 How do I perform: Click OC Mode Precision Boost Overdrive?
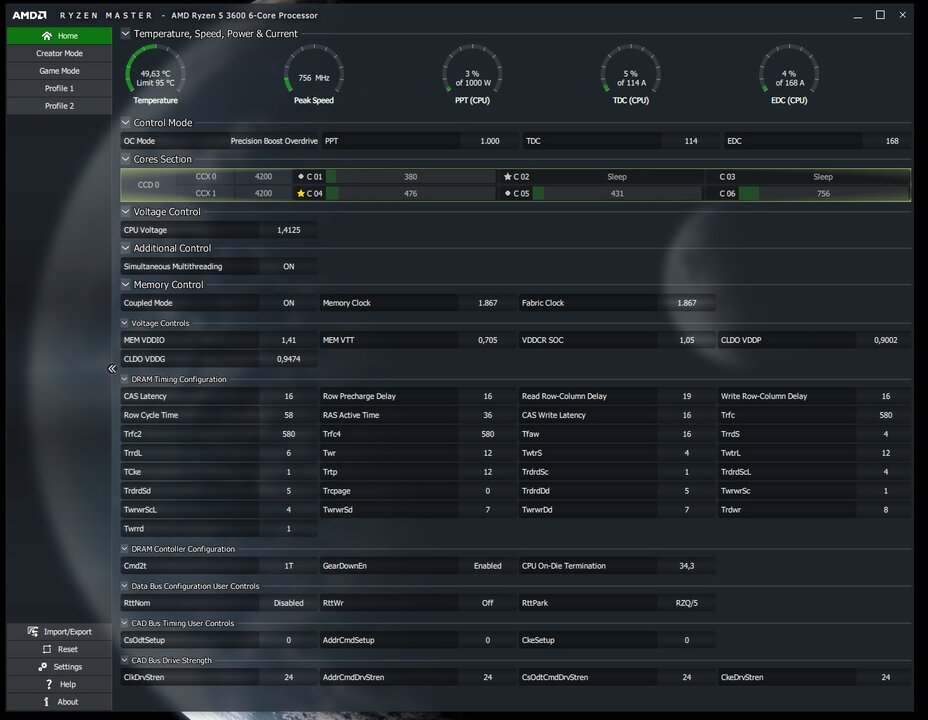274,141
